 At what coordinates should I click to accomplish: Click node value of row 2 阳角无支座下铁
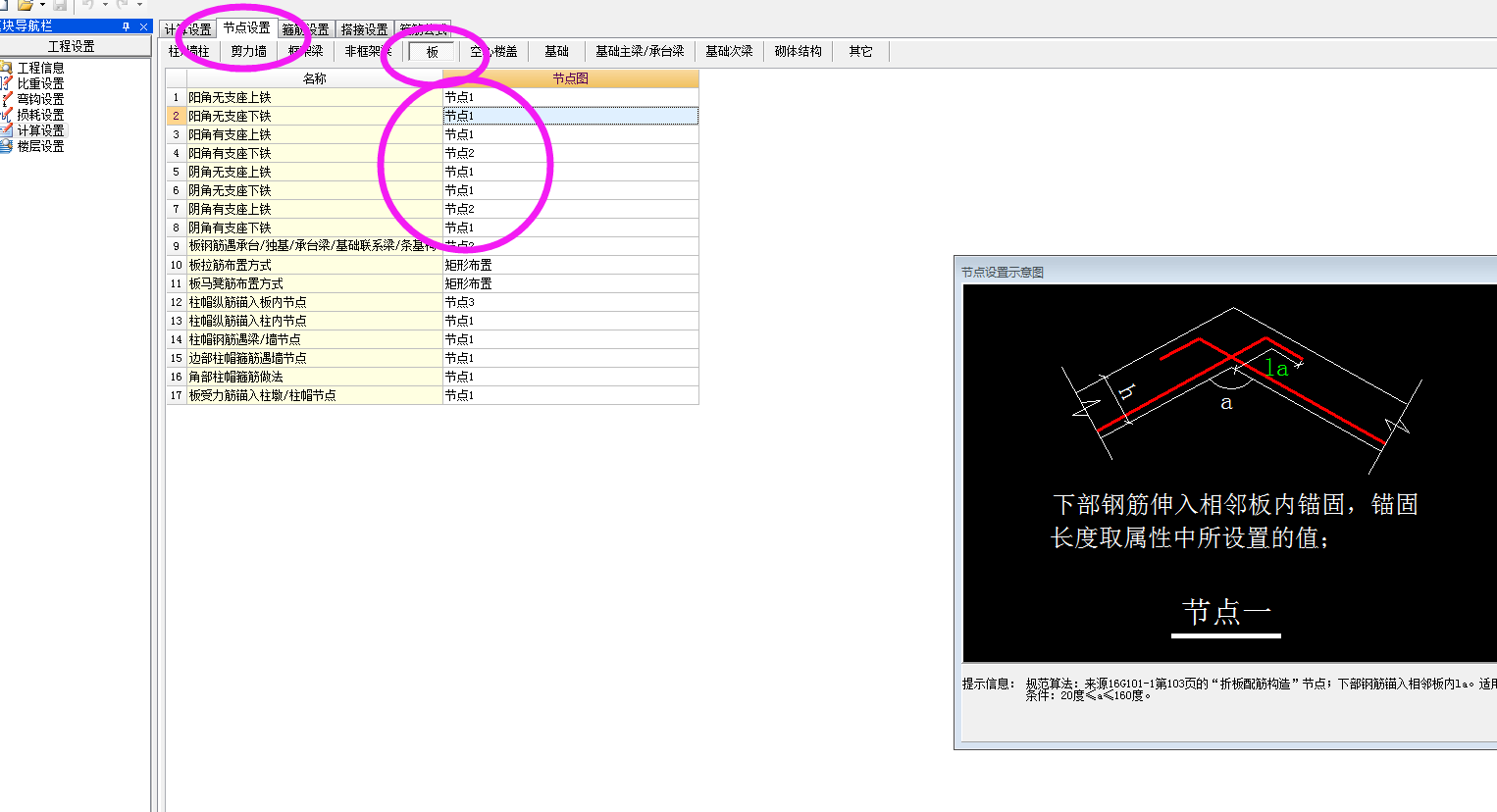tap(570, 116)
